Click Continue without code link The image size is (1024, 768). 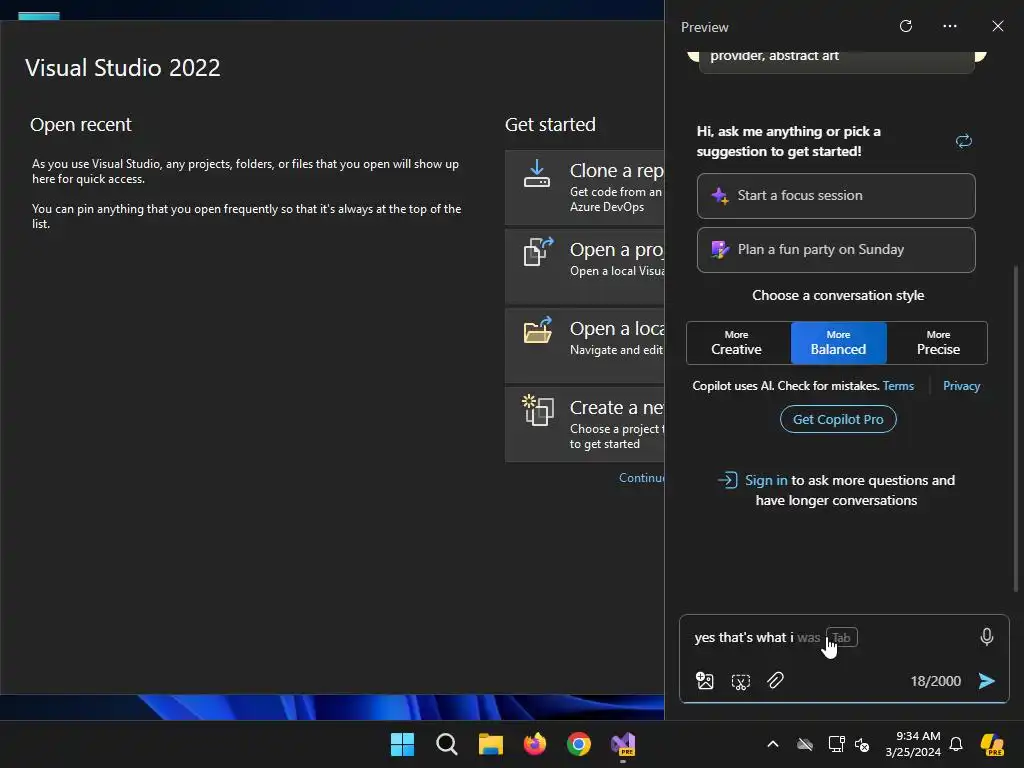[641, 478]
